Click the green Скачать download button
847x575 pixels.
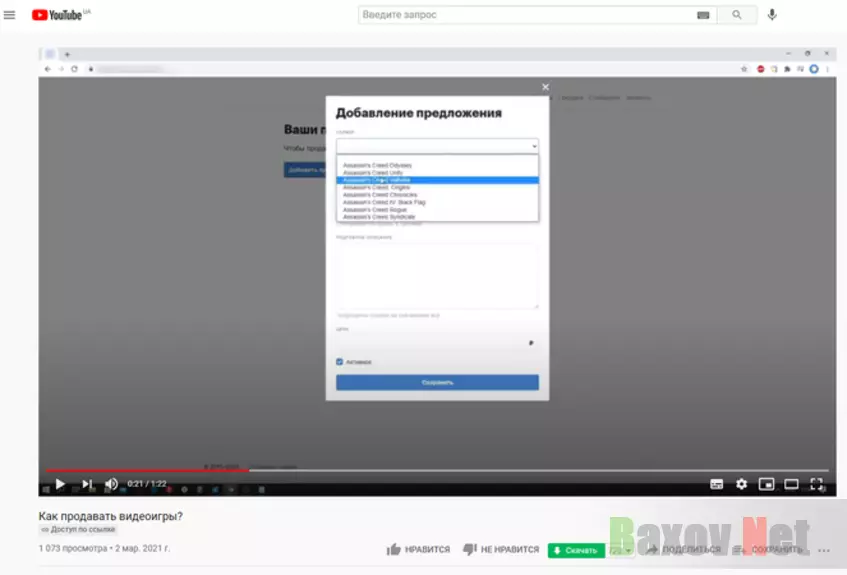click(x=576, y=551)
